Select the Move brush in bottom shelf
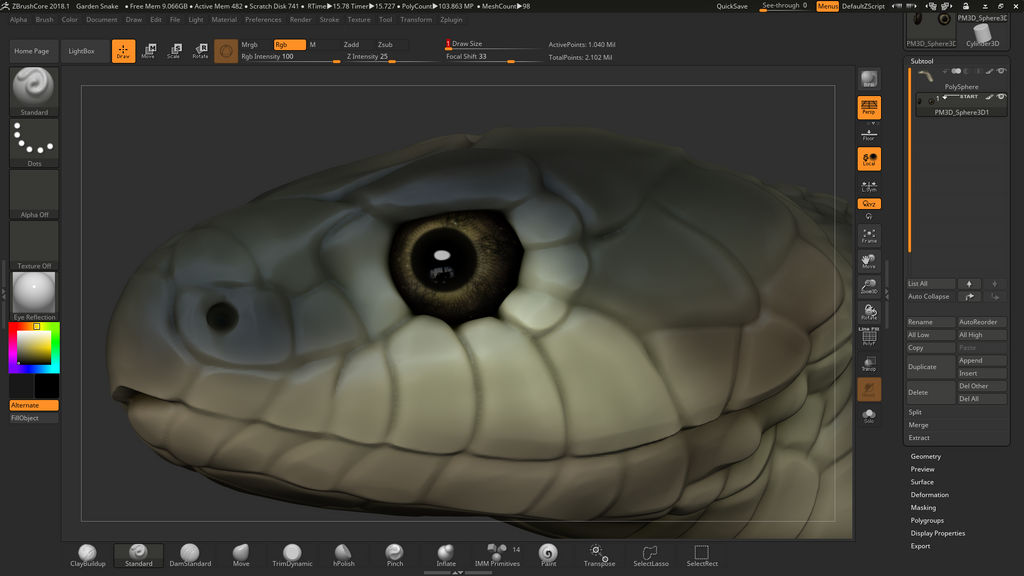This screenshot has height=576, width=1024. tap(241, 555)
